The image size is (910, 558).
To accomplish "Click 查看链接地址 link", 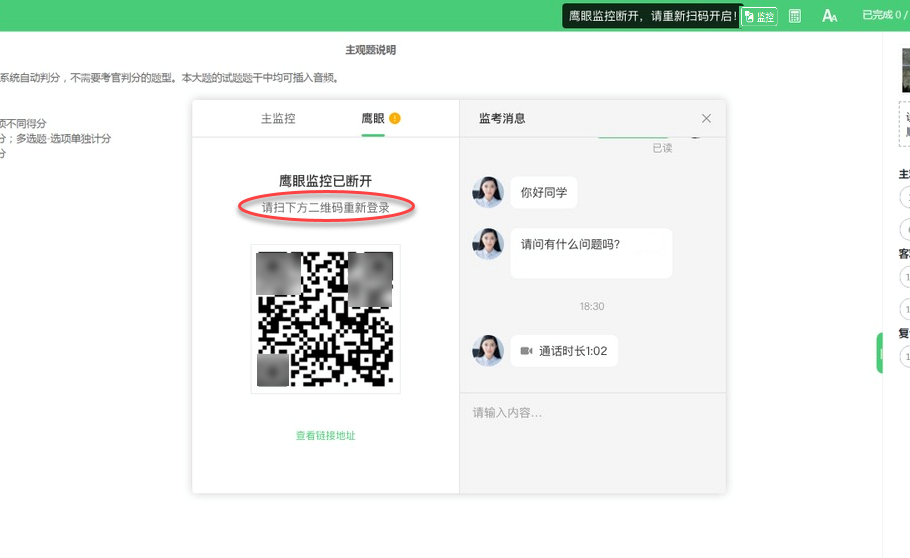I will 325,436.
